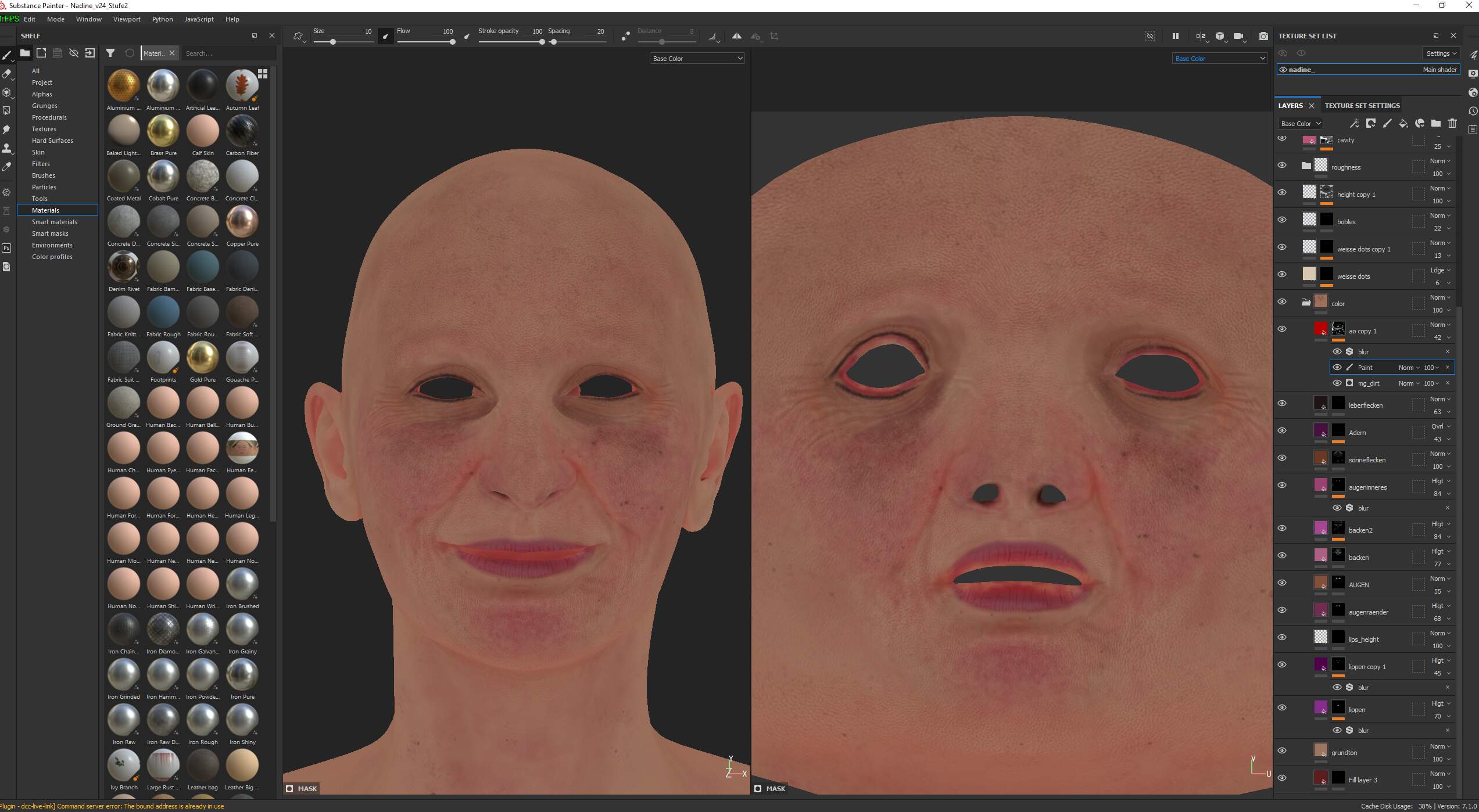Hide the roughness folder layer
Viewport: 1479px width, 812px height.
[x=1282, y=165]
